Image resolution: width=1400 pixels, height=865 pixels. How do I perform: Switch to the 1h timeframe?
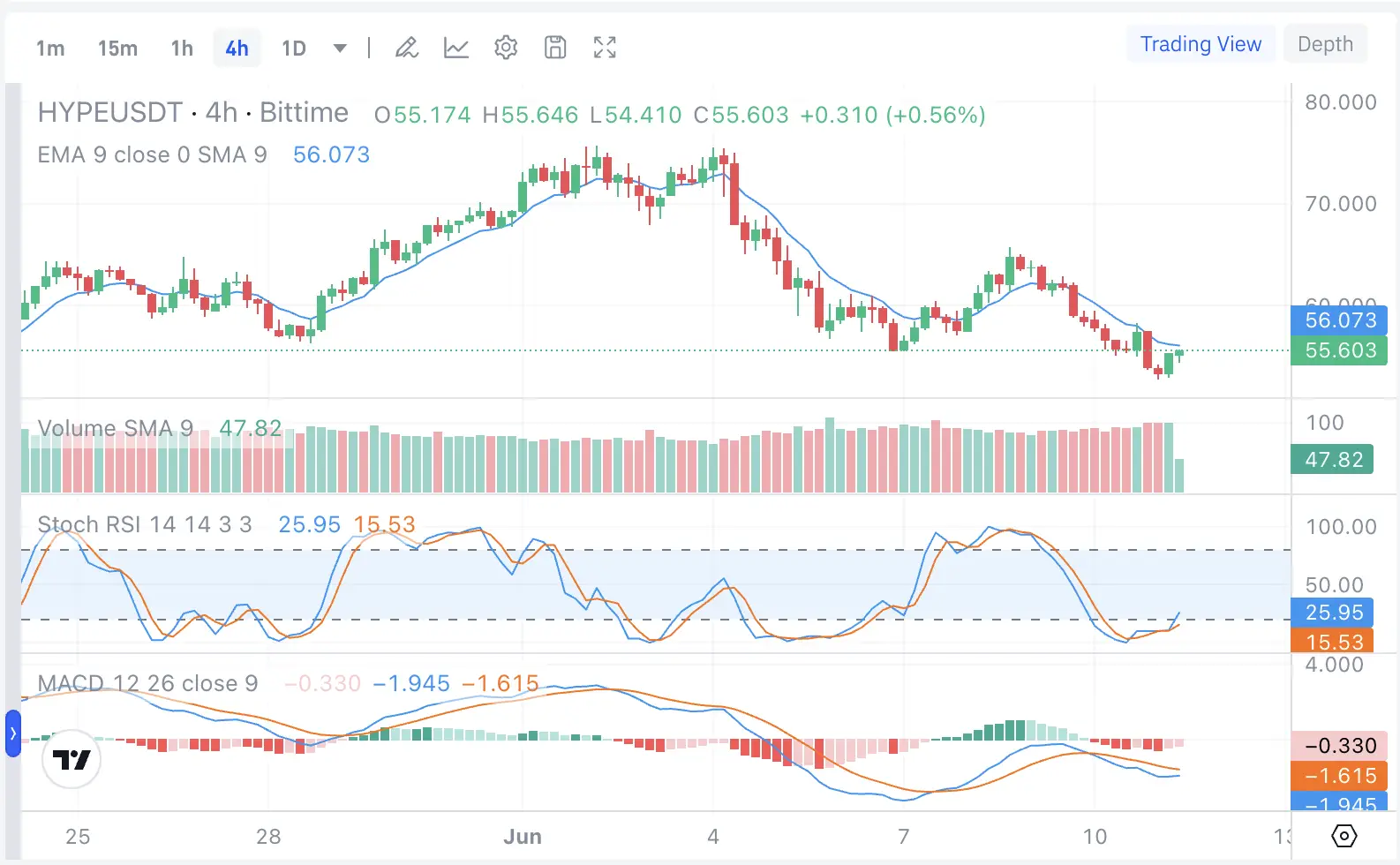point(182,48)
